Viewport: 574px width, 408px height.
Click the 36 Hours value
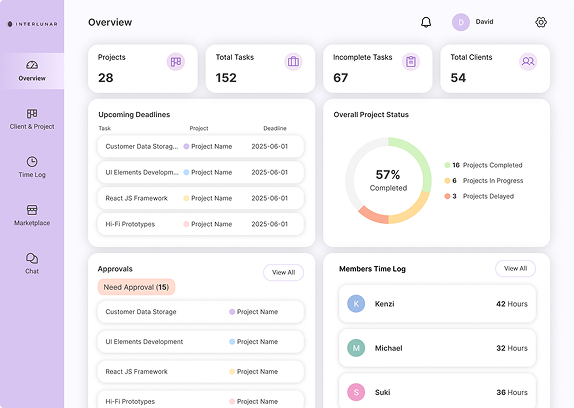(512, 393)
